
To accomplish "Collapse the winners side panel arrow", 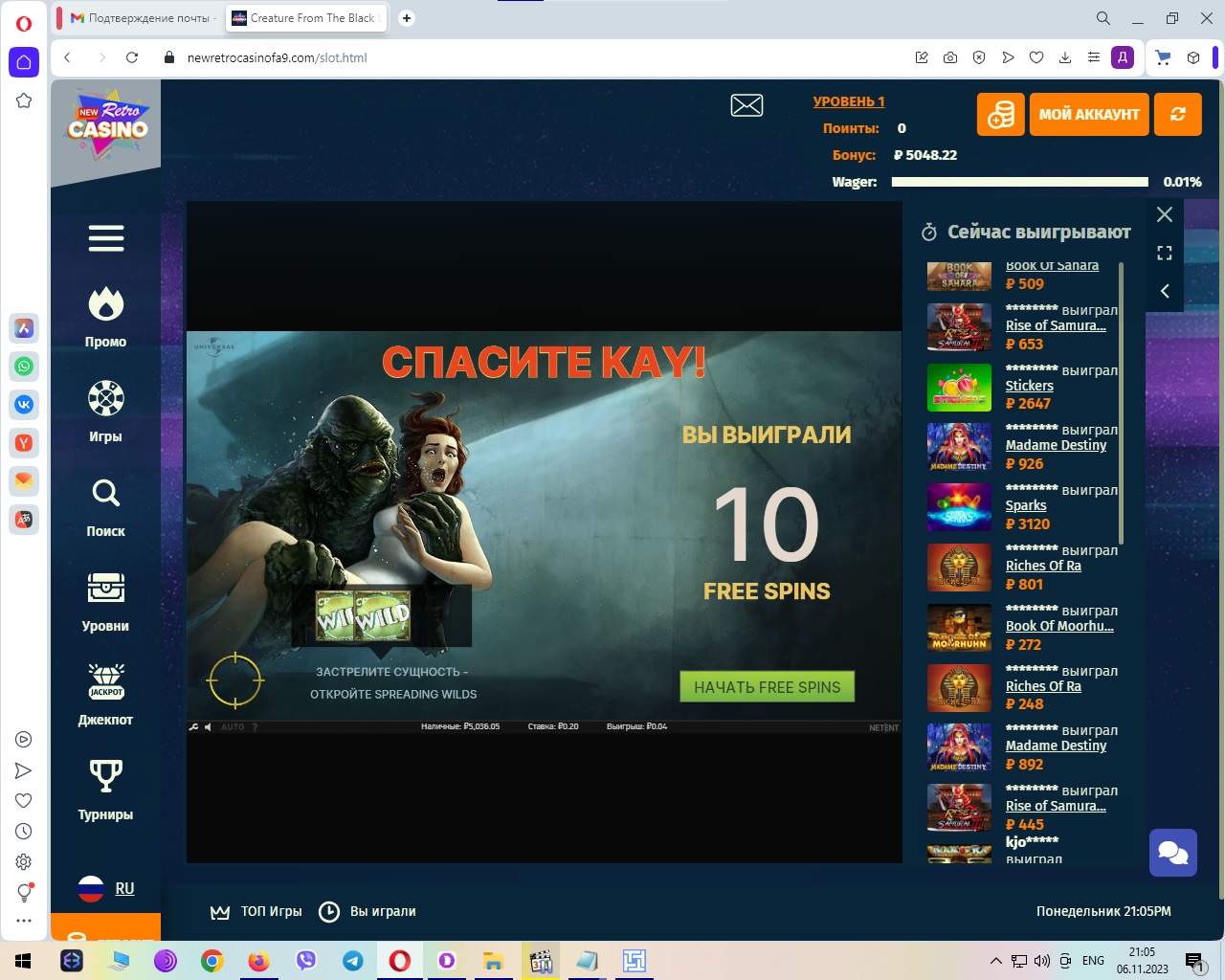I will point(1165,291).
